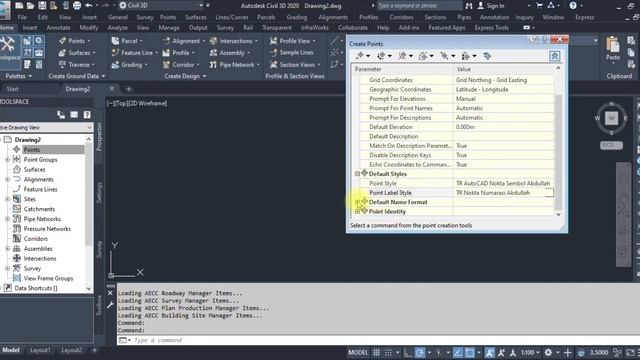Open the Traverse ribbon tool
This screenshot has height=360, width=640.
point(76,64)
